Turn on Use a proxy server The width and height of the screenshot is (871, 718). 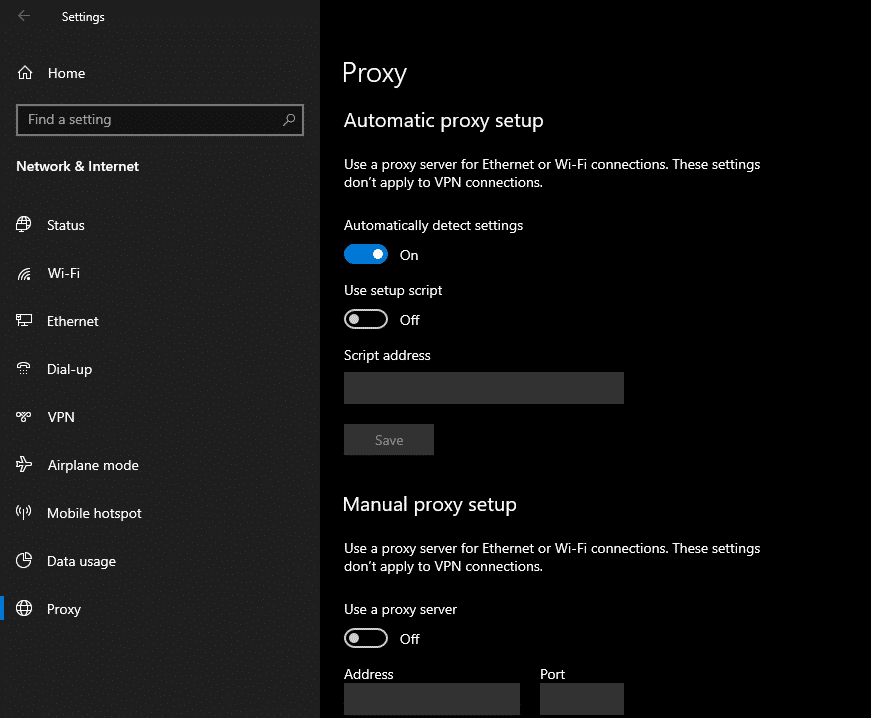click(x=366, y=638)
